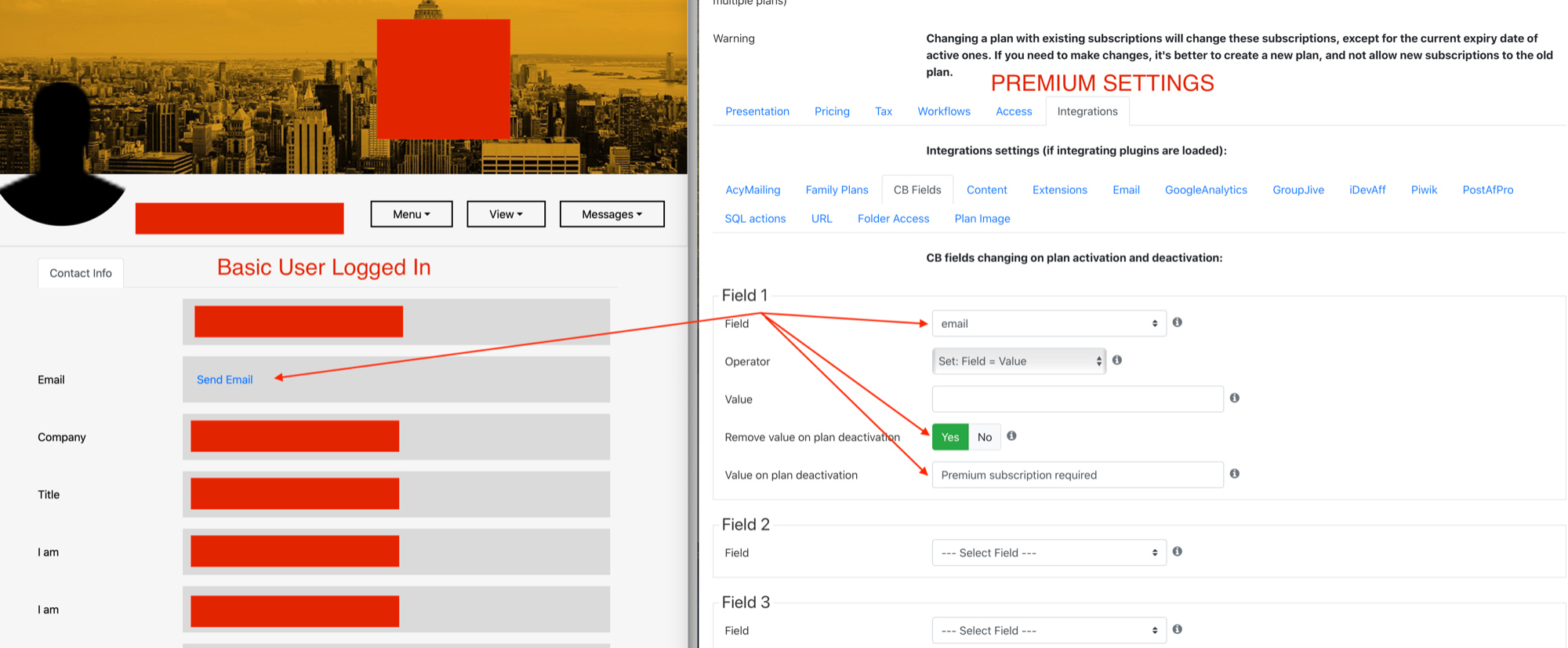1568x648 pixels.
Task: Open the Family Plans integration tab
Action: [837, 190]
